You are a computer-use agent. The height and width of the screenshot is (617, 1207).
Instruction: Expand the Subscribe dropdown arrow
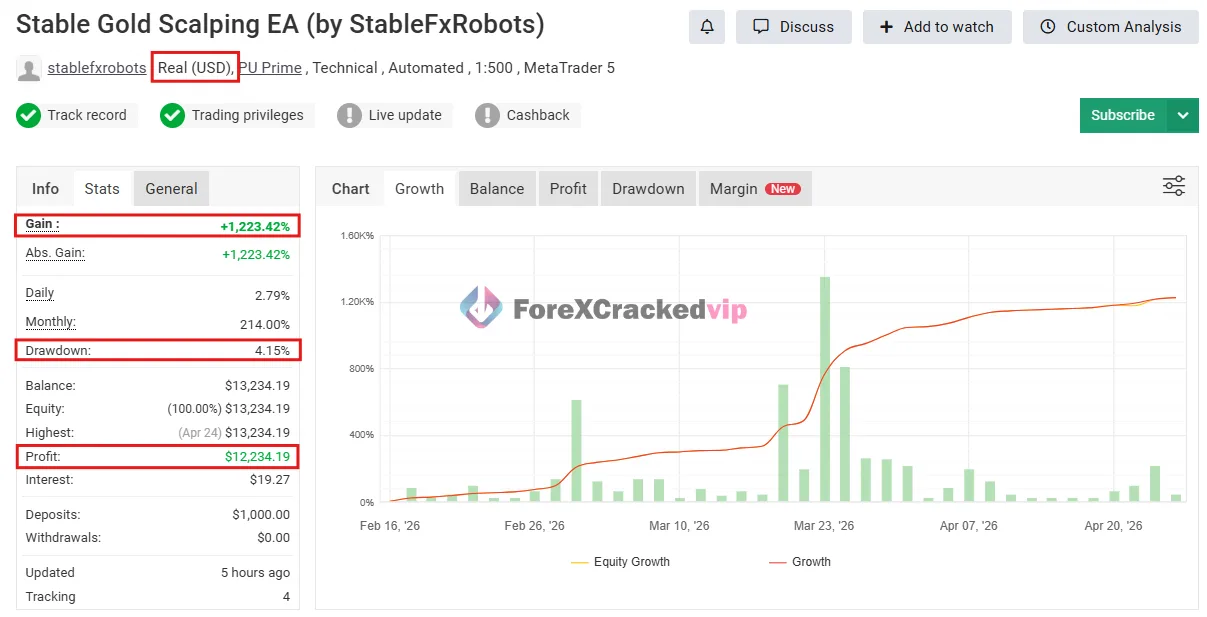pos(1183,115)
